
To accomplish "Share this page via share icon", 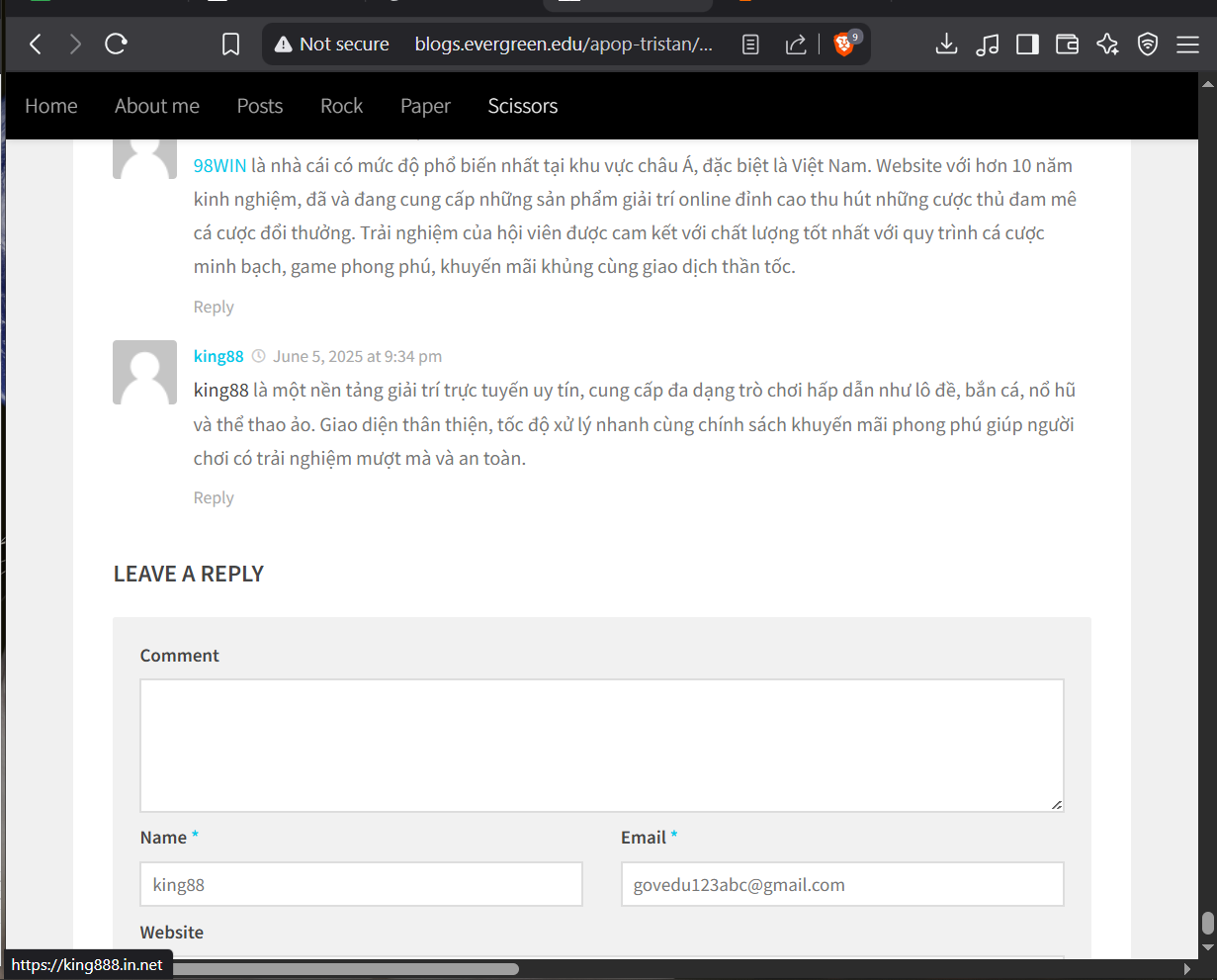I will [x=796, y=44].
